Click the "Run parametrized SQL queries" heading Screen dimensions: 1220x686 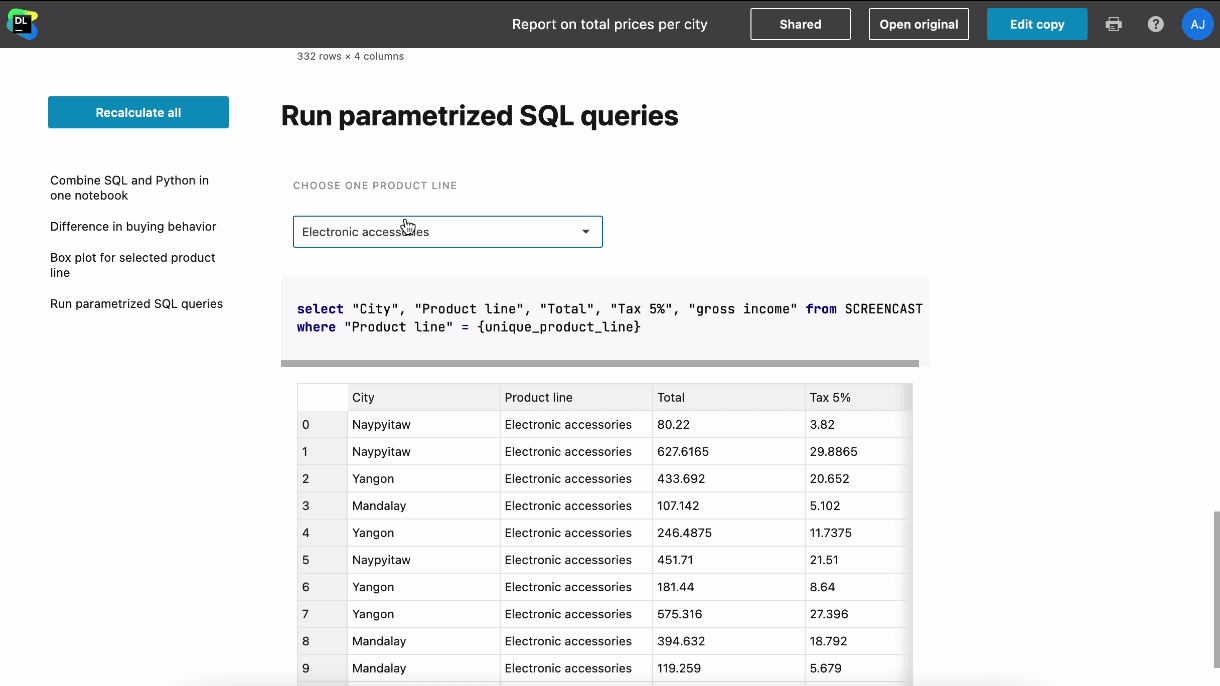click(480, 116)
